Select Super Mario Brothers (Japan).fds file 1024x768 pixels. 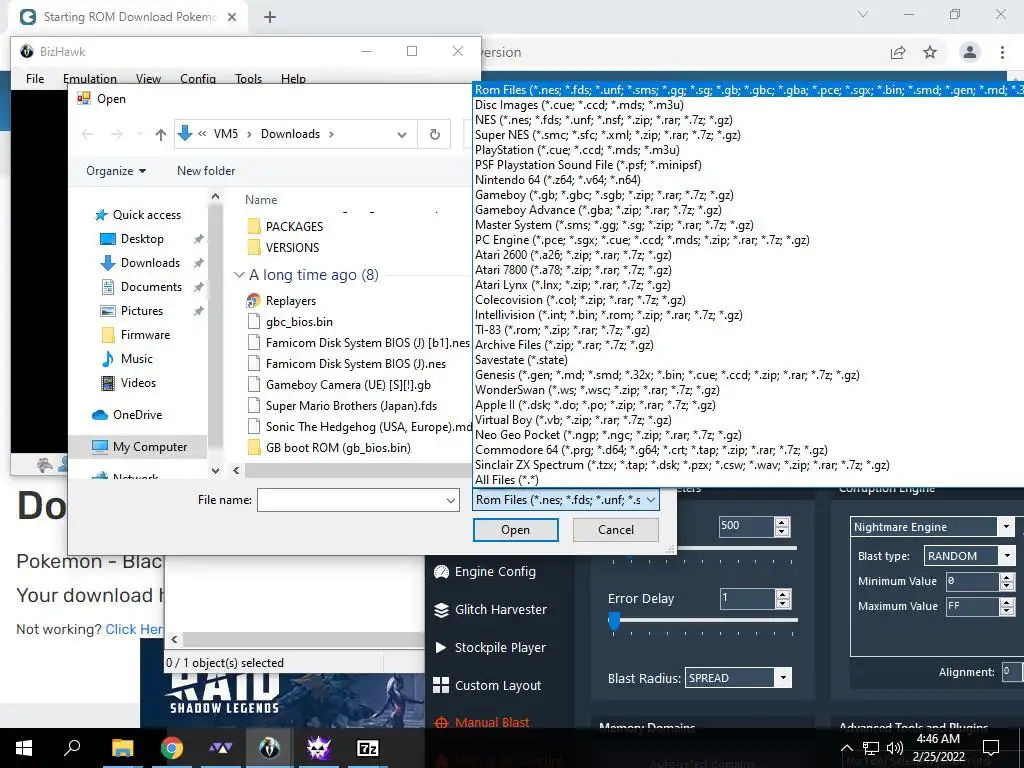pyautogui.click(x=351, y=406)
